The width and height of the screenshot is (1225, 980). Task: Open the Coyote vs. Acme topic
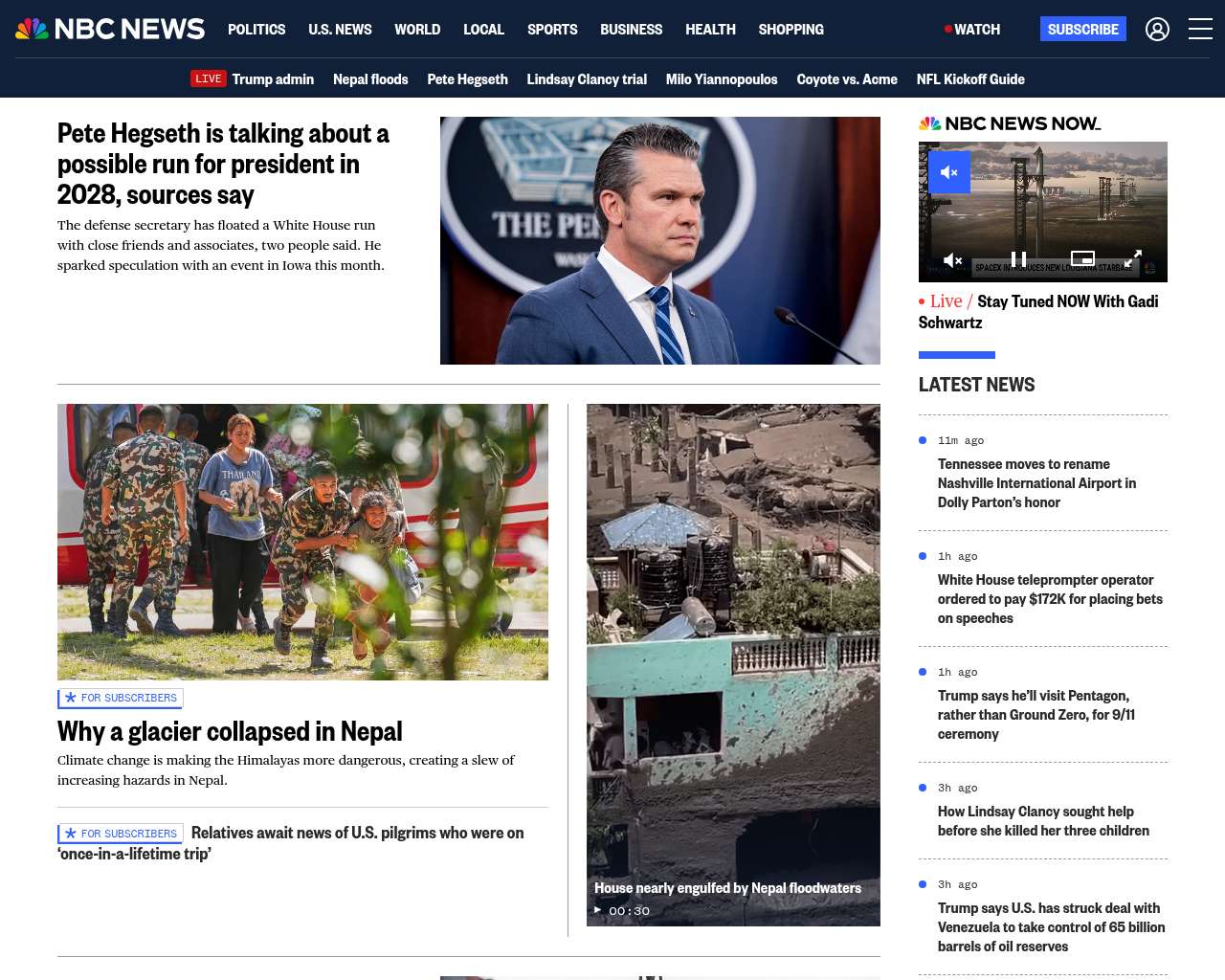pos(847,79)
